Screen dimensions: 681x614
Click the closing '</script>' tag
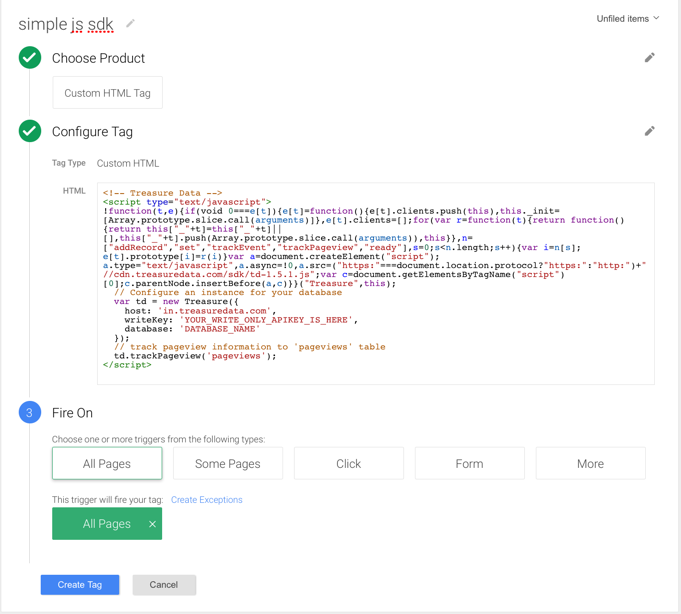pos(127,365)
